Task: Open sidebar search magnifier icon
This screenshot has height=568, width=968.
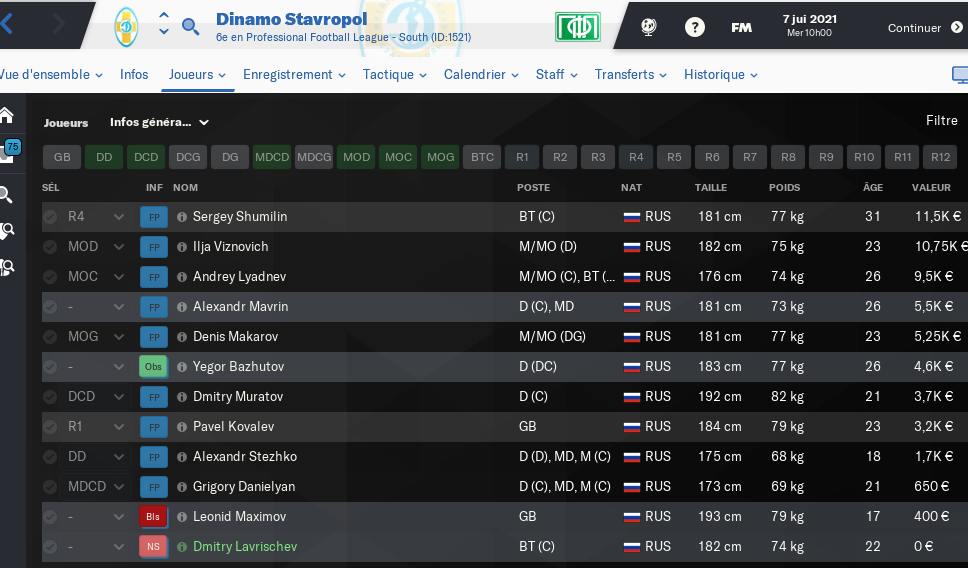Action: pos(6,195)
